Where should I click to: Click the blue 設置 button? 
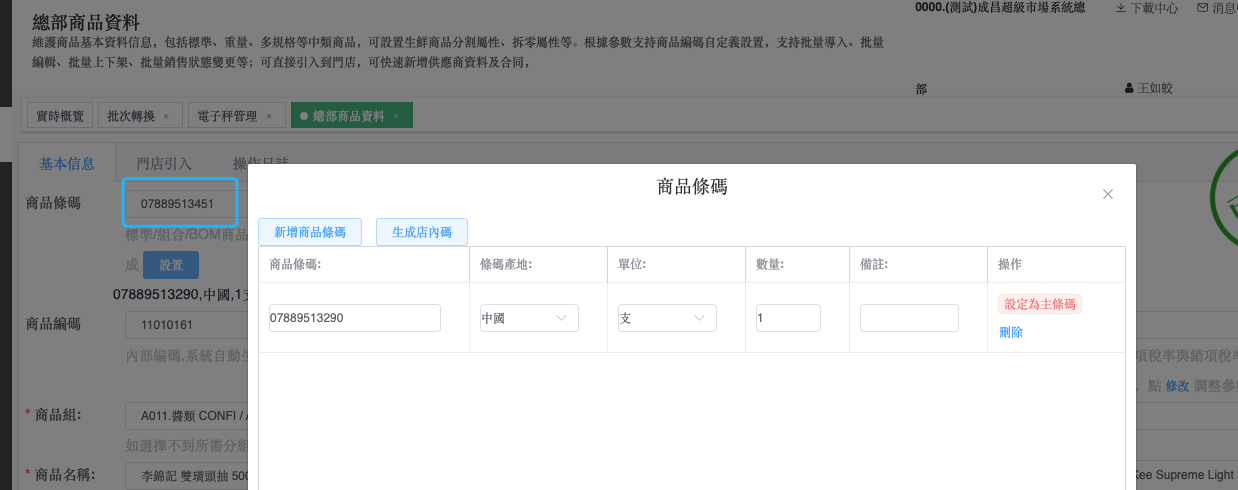pyautogui.click(x=171, y=265)
